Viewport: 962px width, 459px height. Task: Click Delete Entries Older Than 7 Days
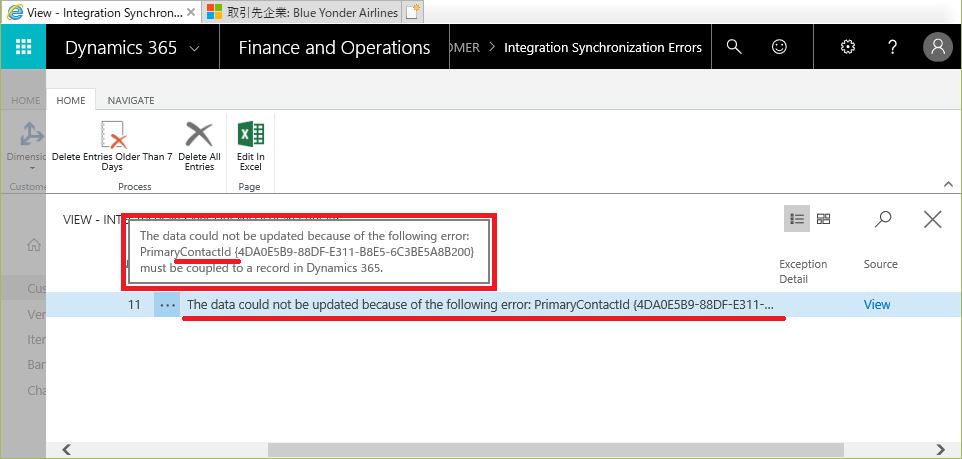click(112, 145)
